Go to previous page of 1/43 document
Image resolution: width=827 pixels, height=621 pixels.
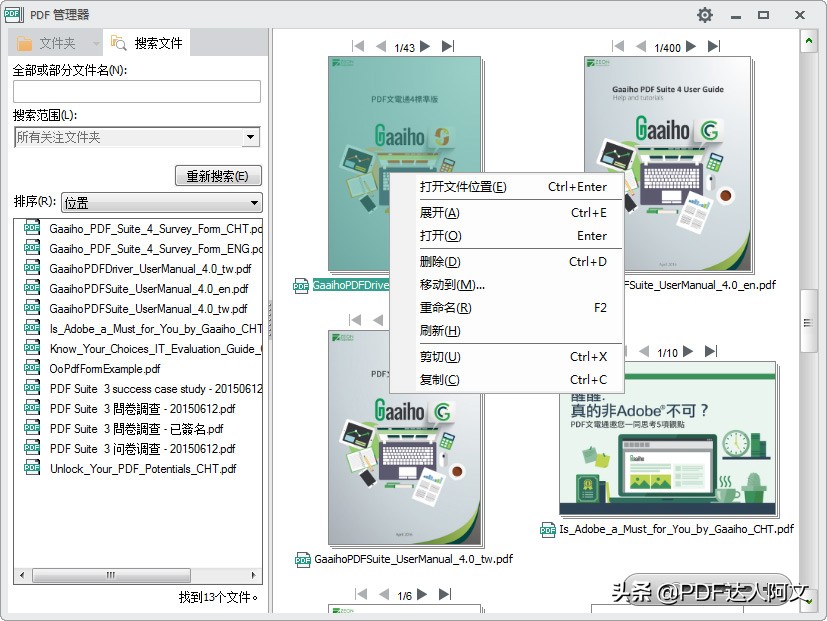pos(381,46)
